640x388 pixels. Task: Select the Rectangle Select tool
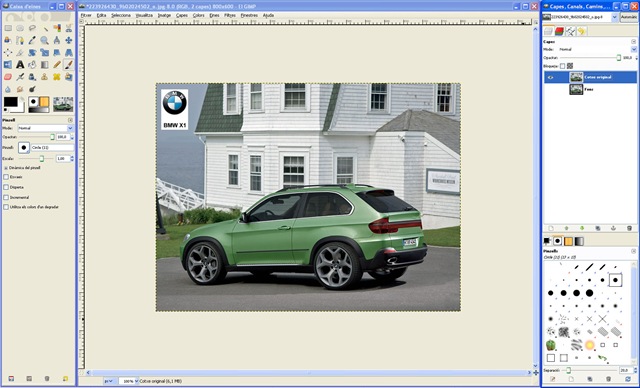click(x=8, y=28)
